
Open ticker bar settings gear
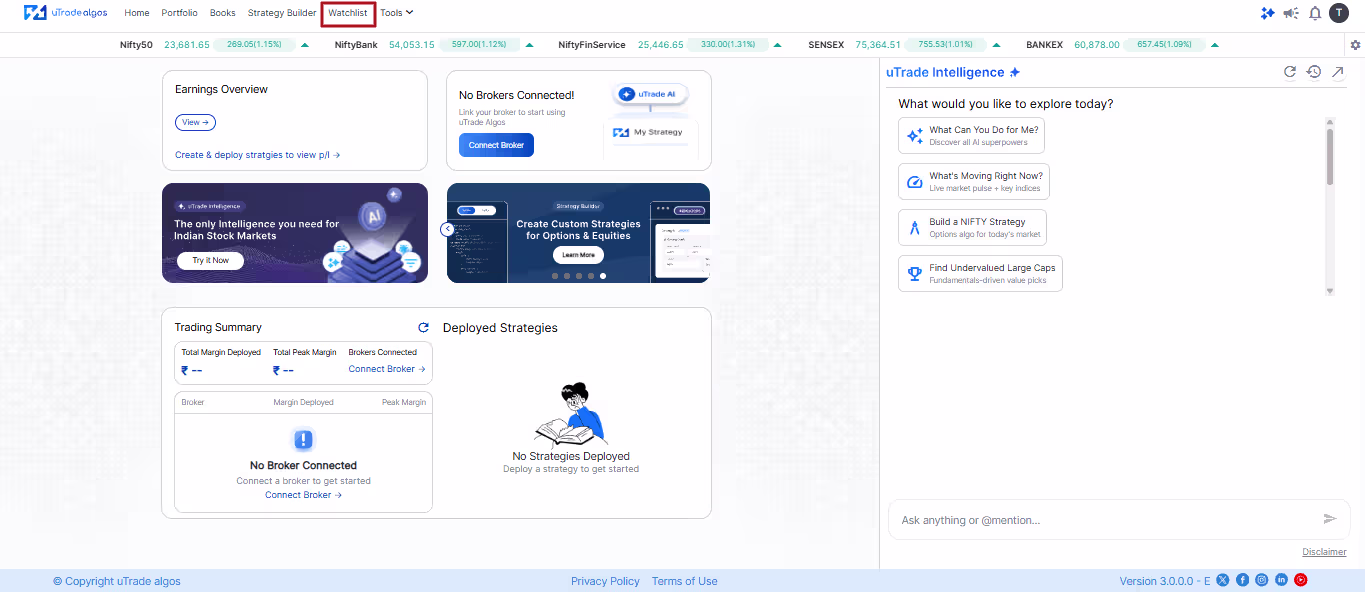pyautogui.click(x=1356, y=45)
